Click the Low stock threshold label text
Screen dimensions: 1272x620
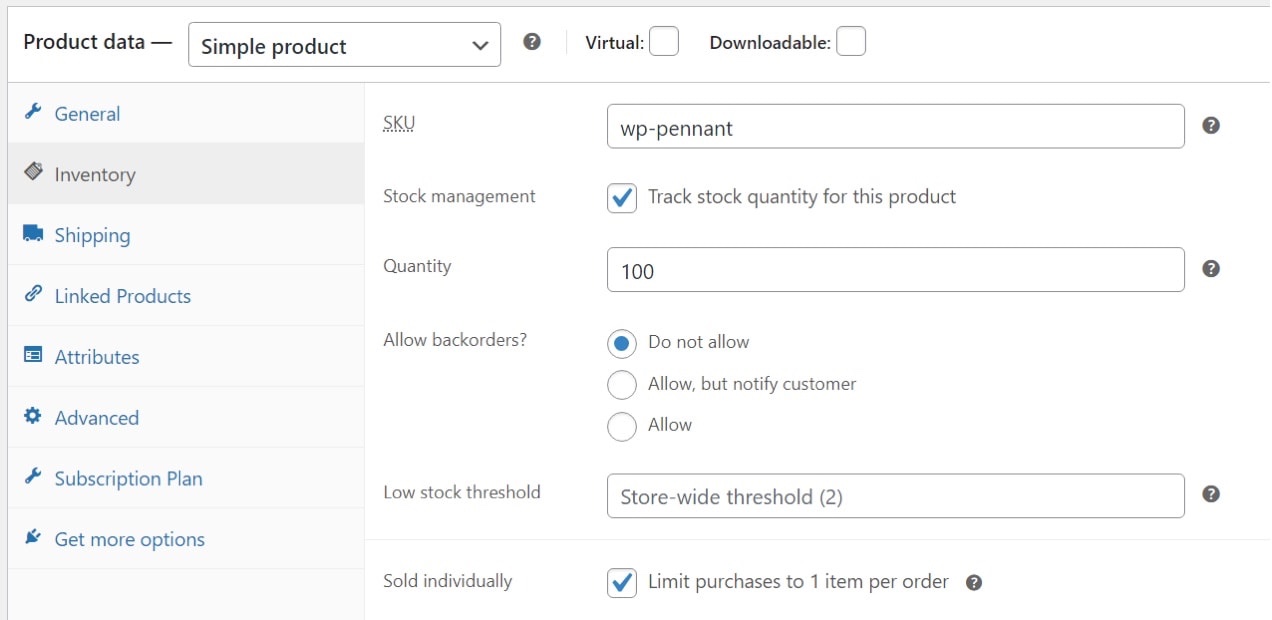pos(462,492)
